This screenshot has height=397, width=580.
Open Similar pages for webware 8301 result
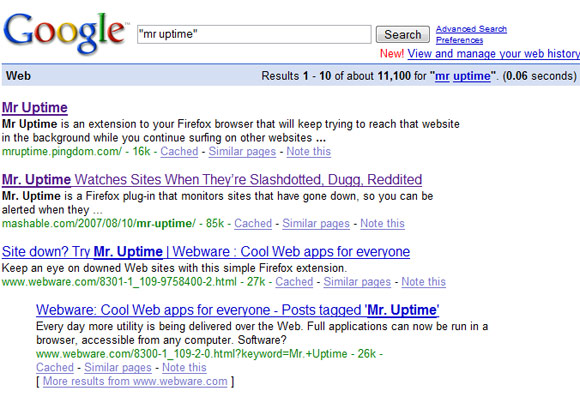(357, 282)
